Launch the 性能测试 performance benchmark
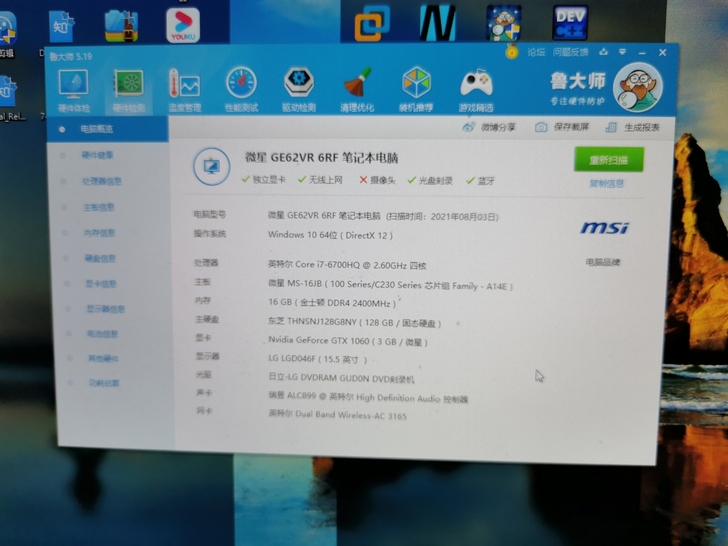This screenshot has width=728, height=546. (x=241, y=90)
